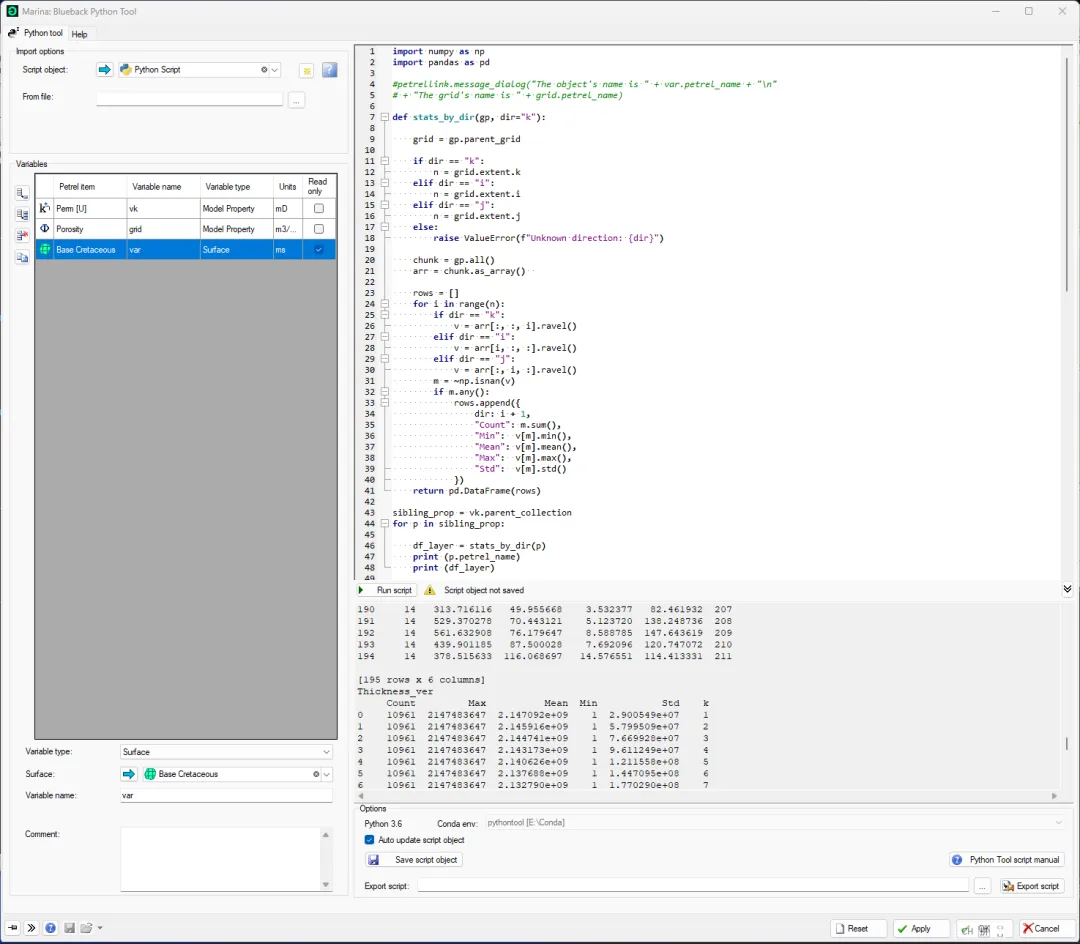The width and height of the screenshot is (1080, 944).
Task: Click the pin icon in the bottom toolbar
Action: pyautogui.click(x=12, y=927)
